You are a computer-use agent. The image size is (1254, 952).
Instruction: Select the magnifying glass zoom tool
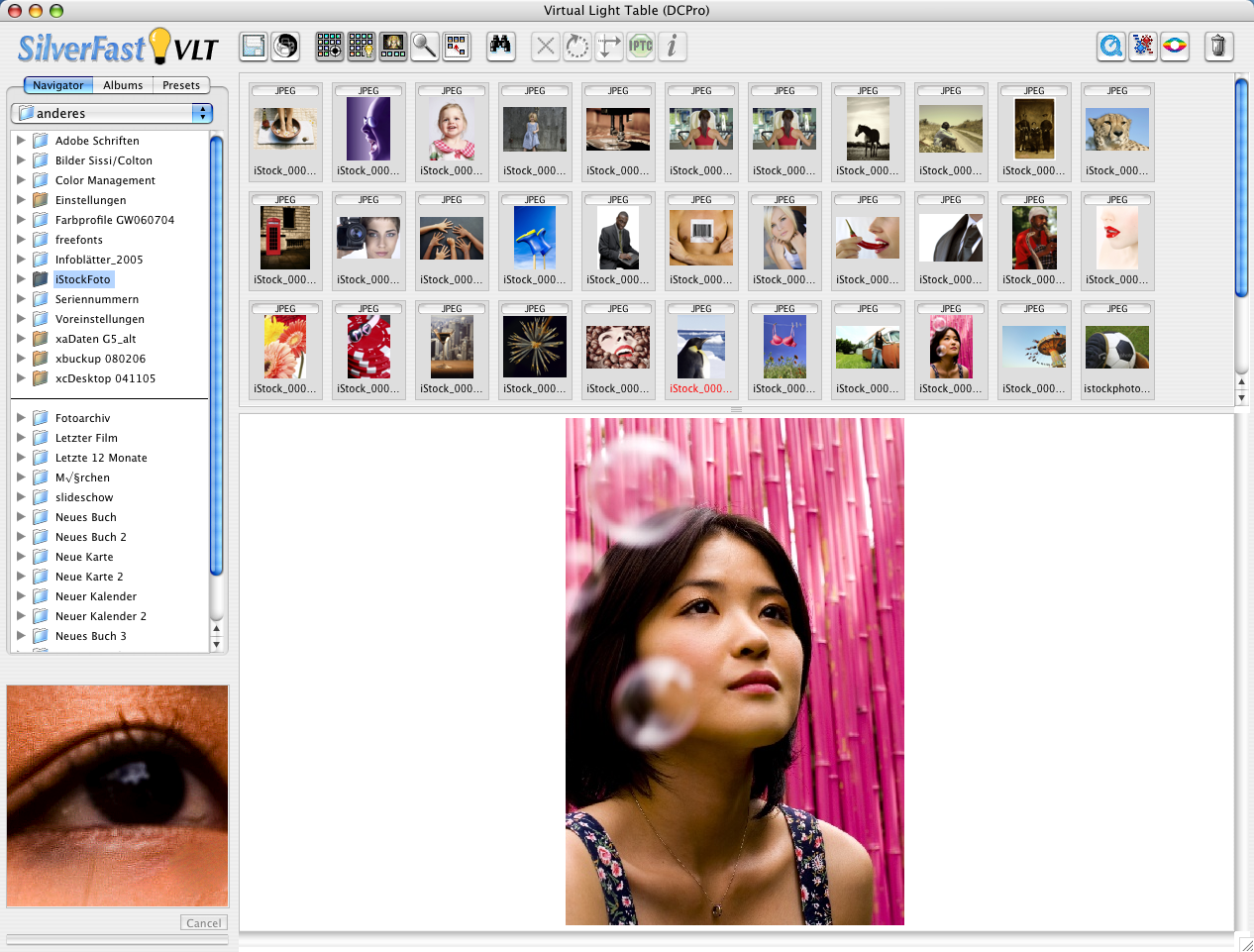click(425, 46)
